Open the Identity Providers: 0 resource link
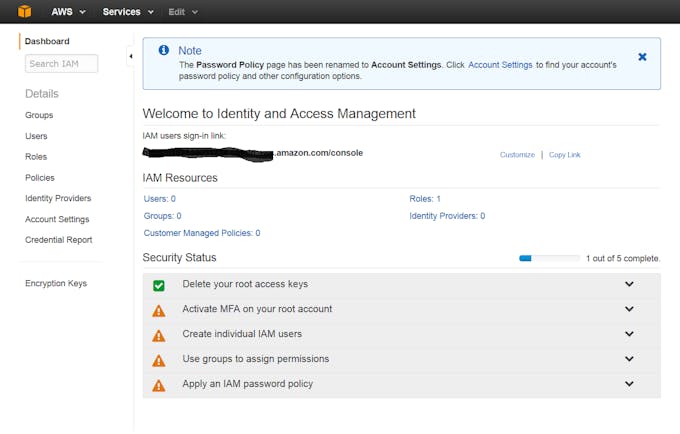Viewport: 680px width, 434px height. 447,215
